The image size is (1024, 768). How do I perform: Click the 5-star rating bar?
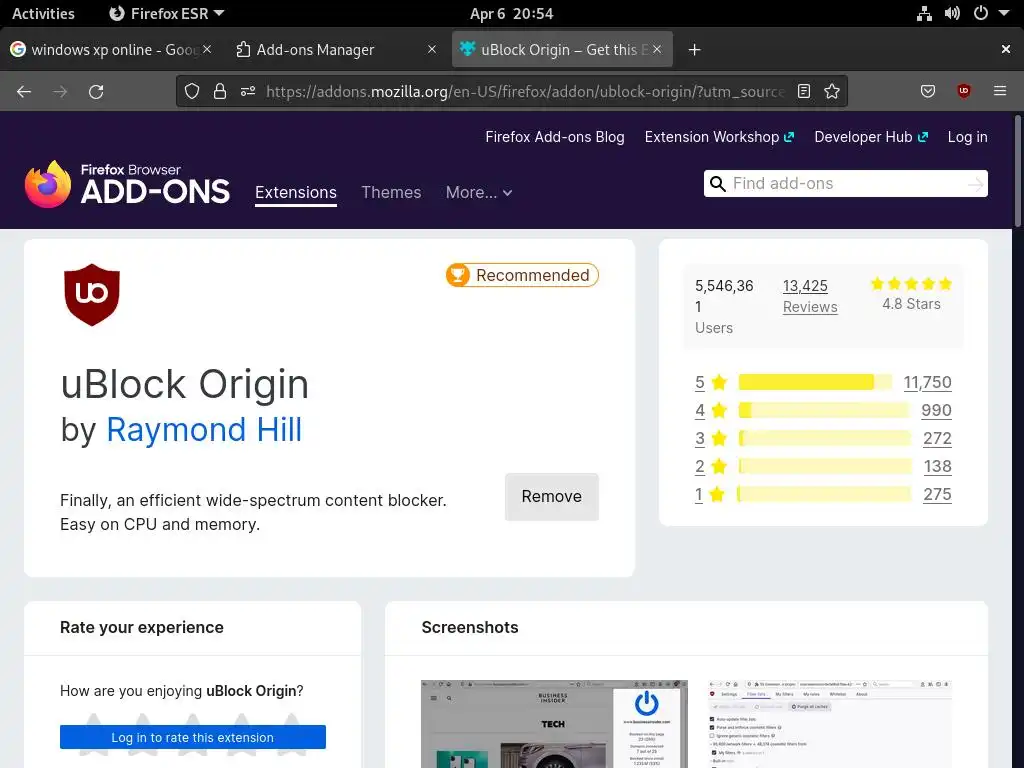814,382
